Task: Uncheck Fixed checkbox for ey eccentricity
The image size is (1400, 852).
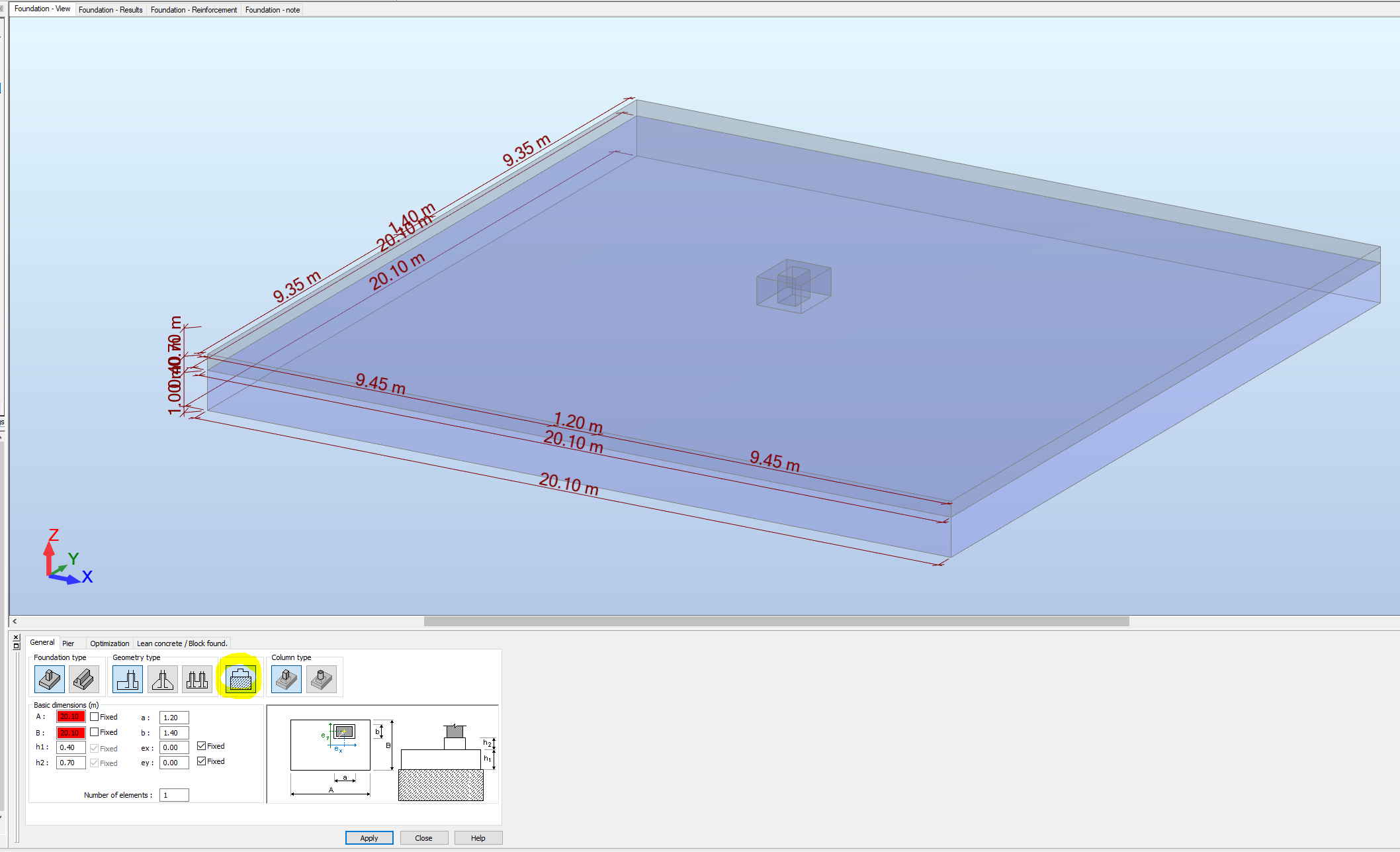Action: (202, 761)
